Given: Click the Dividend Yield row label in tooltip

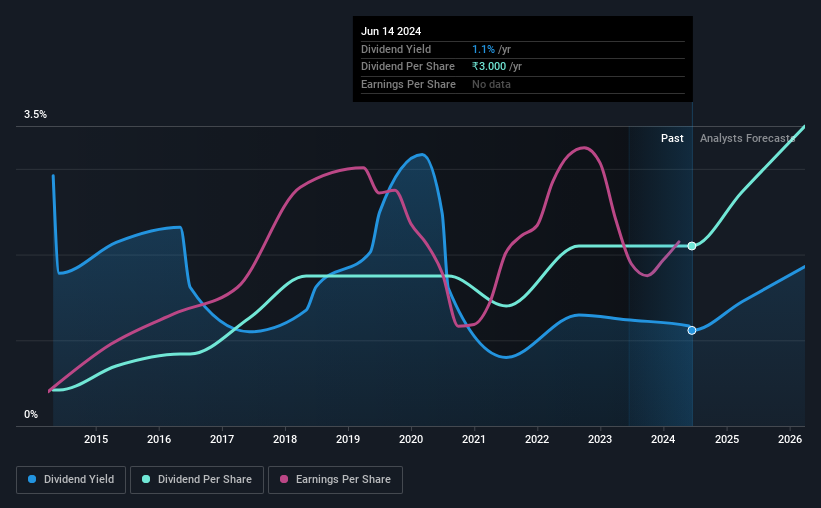Looking at the screenshot, I should (x=396, y=49).
